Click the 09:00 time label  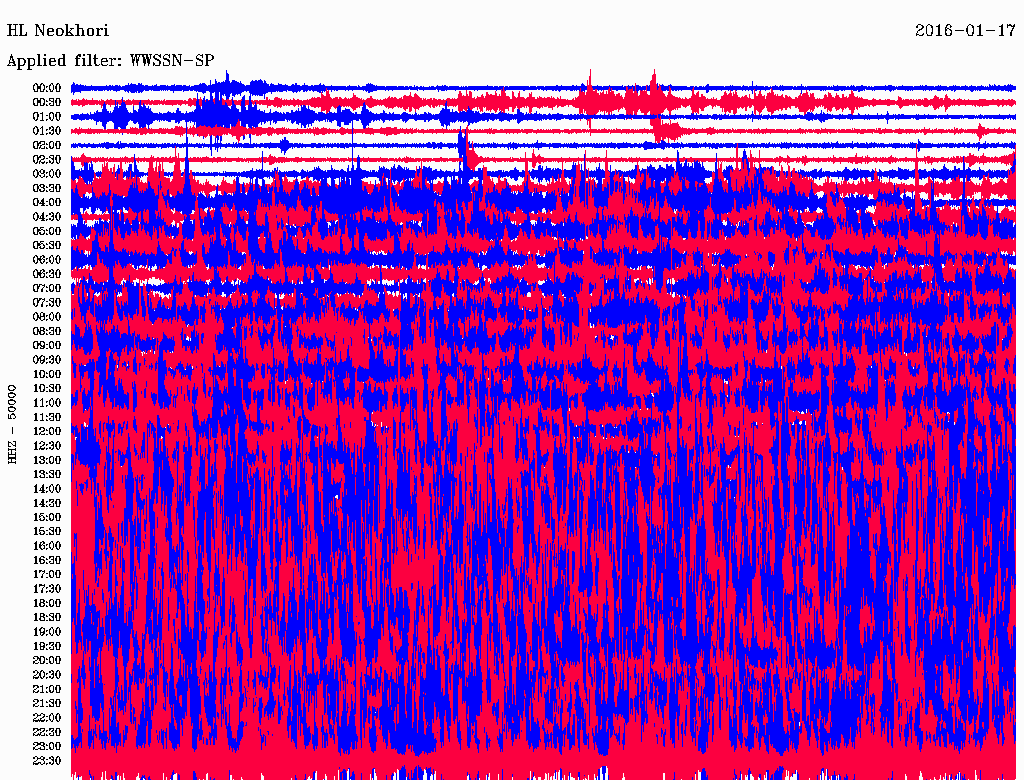47,345
